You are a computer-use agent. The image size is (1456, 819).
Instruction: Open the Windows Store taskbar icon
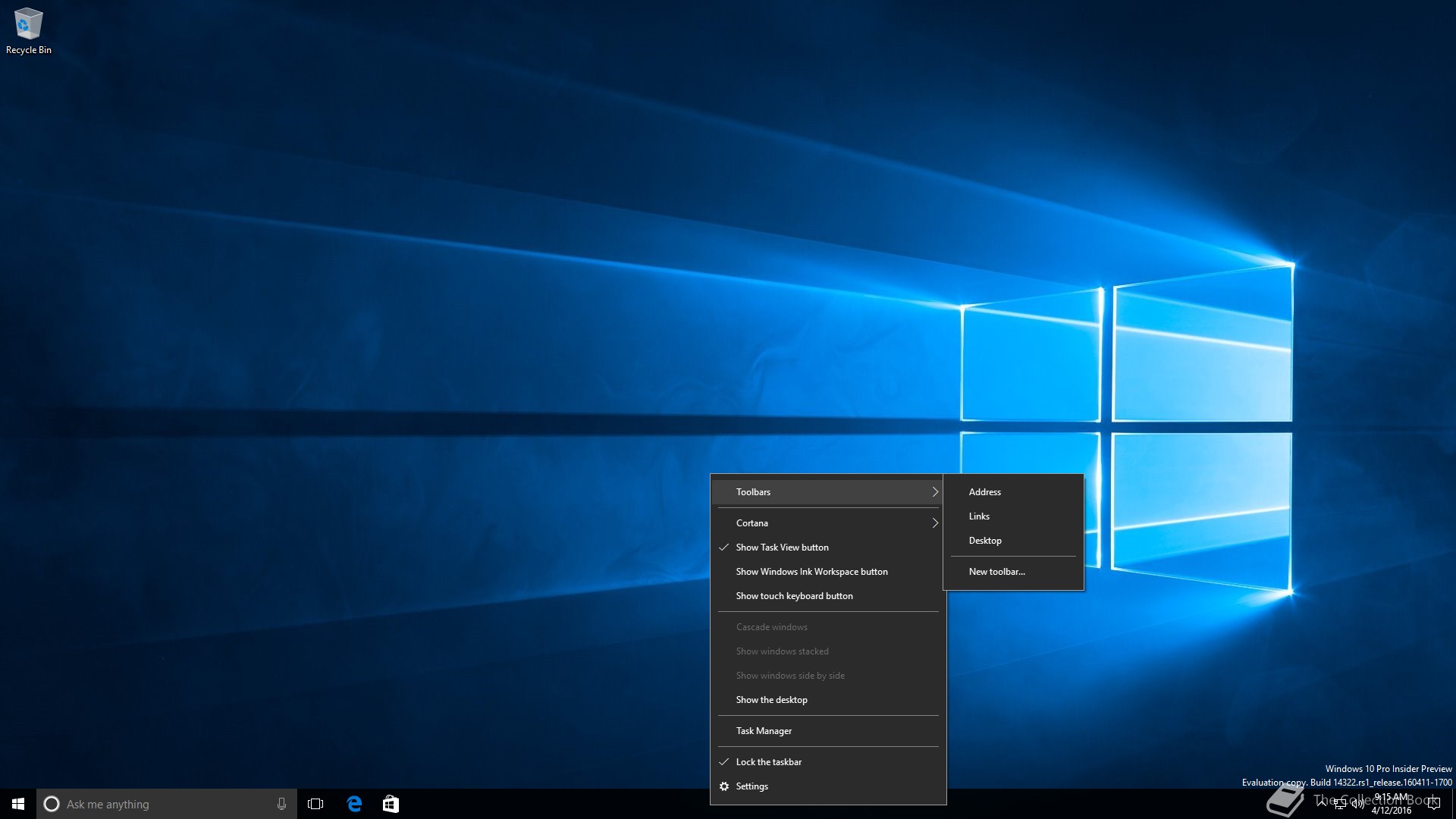click(391, 804)
